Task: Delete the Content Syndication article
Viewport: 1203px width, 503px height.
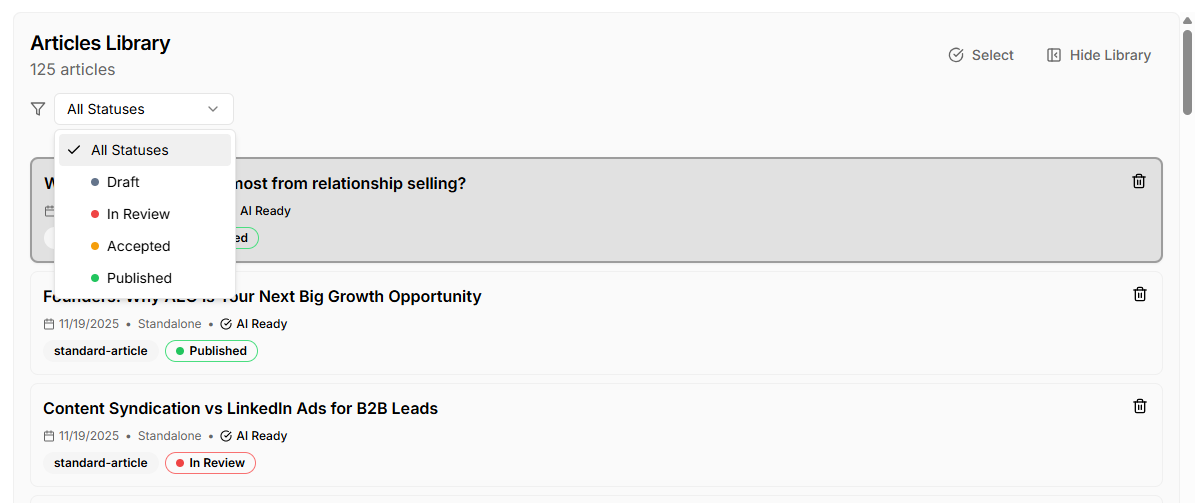Action: 1139,406
